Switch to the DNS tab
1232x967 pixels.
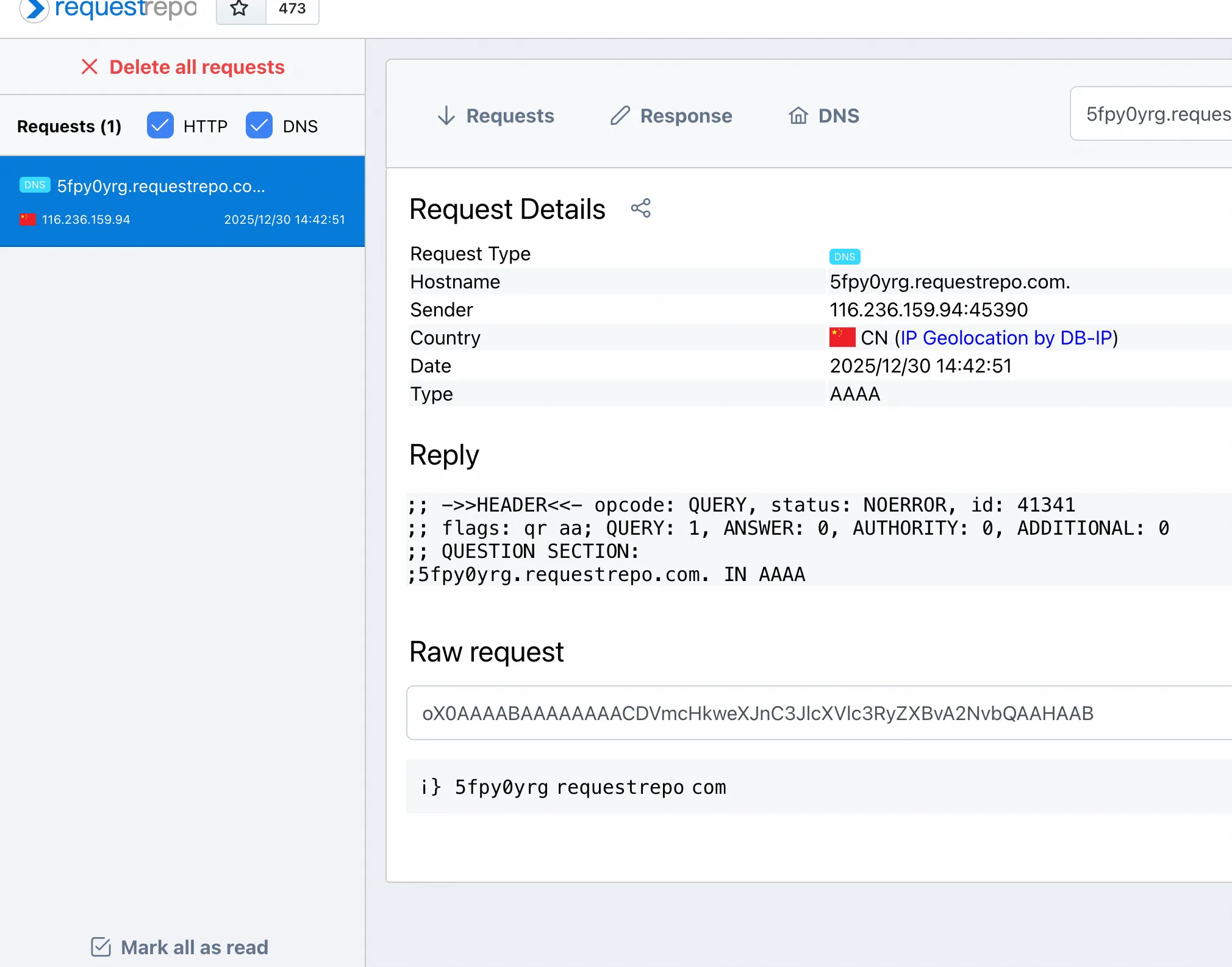tap(838, 116)
